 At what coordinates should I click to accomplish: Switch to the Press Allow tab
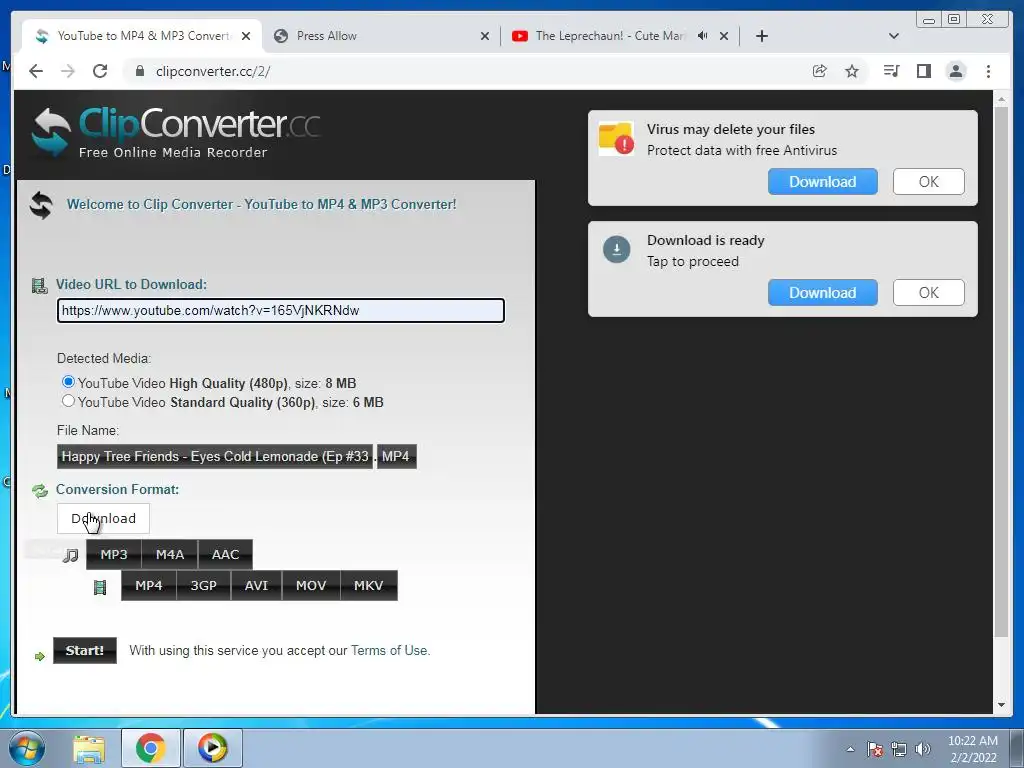point(382,36)
